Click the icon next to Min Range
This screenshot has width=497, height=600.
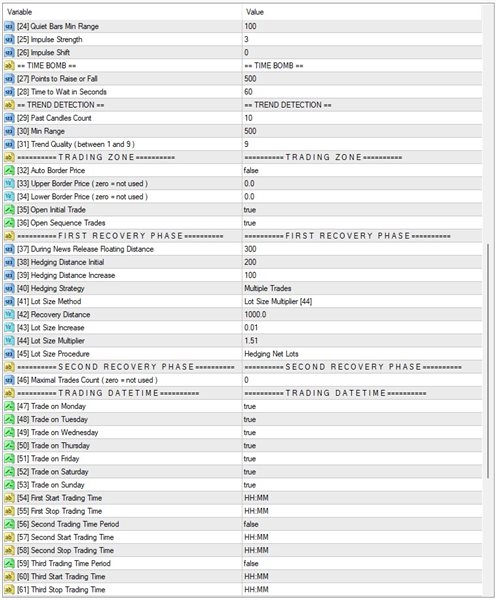9,131
